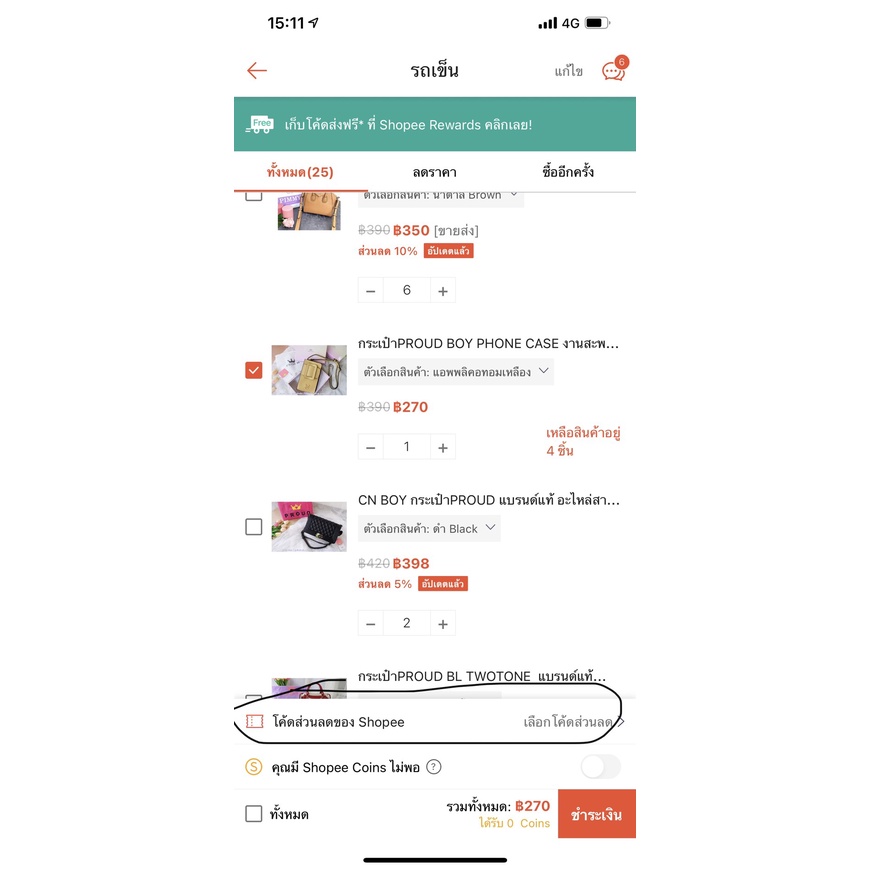Click the Shopee voucher ticket icon

255,721
